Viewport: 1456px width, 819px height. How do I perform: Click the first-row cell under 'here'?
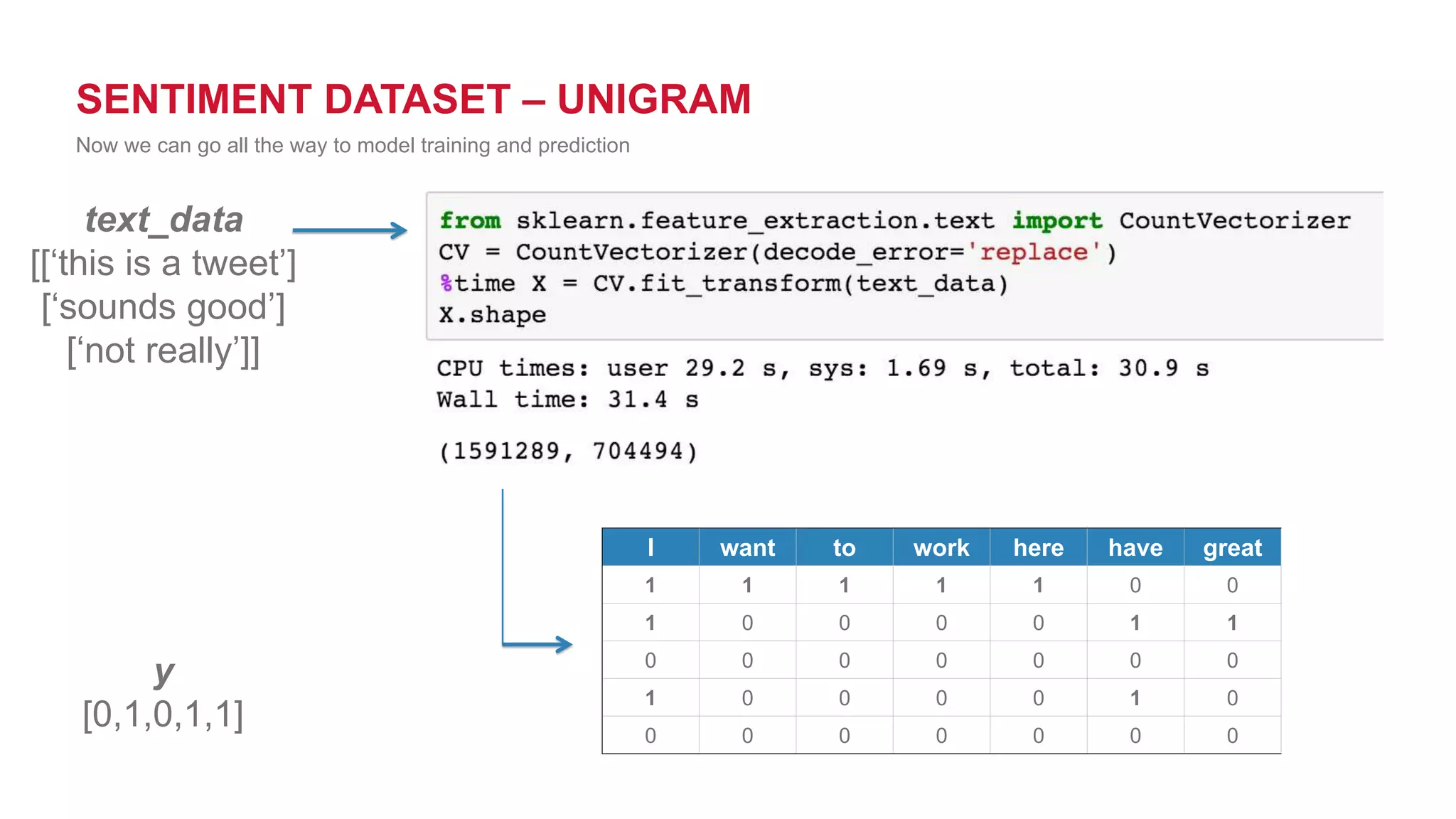[x=1039, y=585]
